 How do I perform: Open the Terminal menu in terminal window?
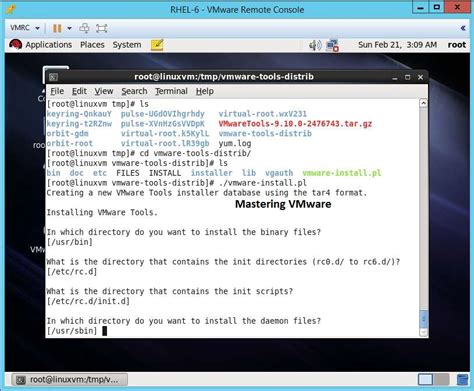click(171, 91)
